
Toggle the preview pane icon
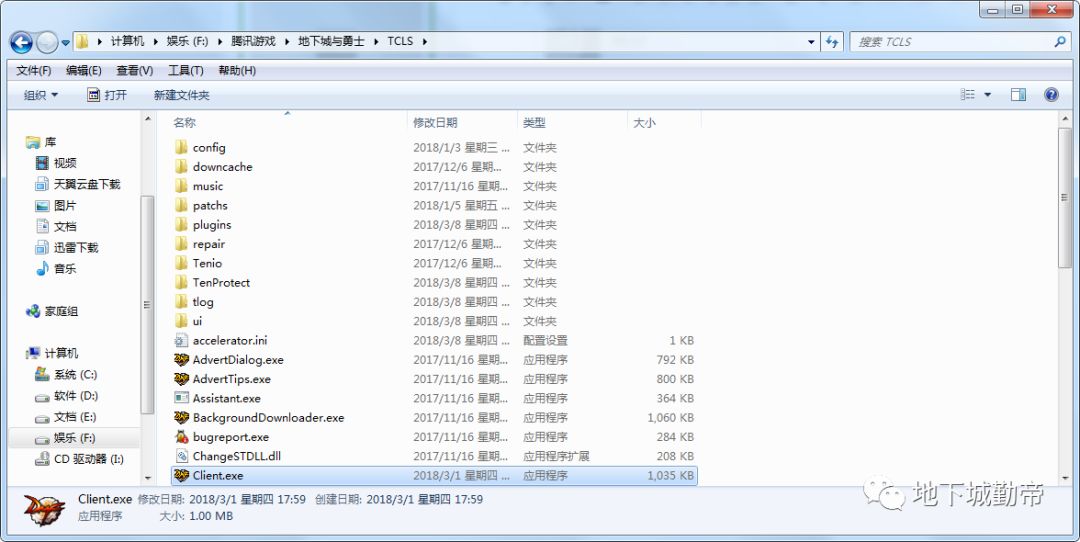pyautogui.click(x=1018, y=95)
